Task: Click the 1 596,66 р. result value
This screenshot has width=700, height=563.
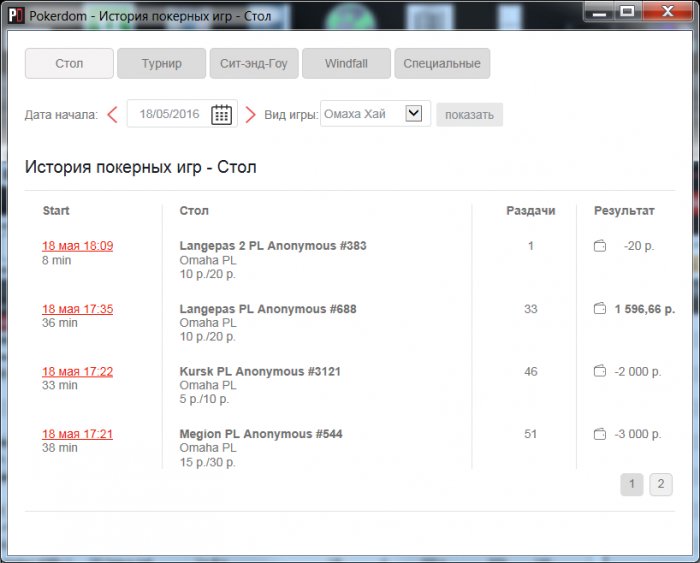Action: point(645,309)
